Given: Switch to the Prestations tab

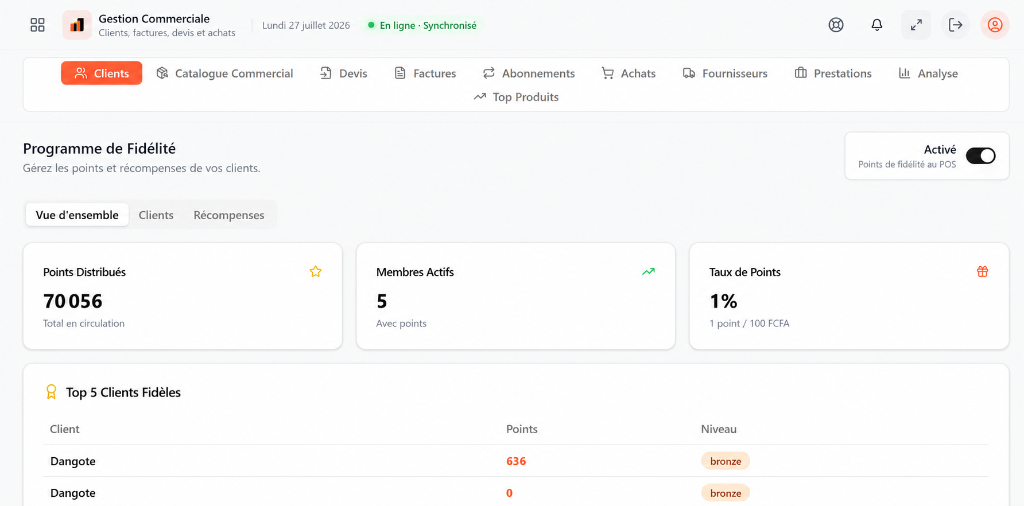Looking at the screenshot, I should point(833,73).
